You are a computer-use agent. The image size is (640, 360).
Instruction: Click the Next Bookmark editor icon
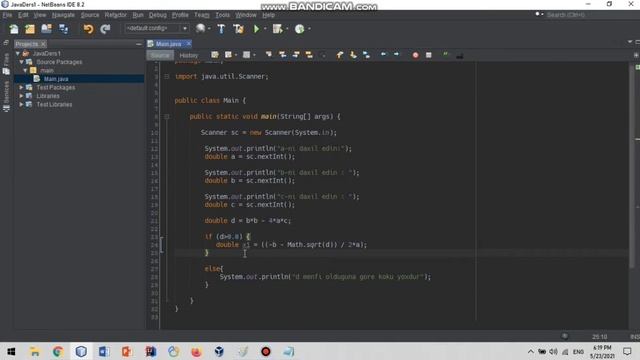click(x=353, y=55)
